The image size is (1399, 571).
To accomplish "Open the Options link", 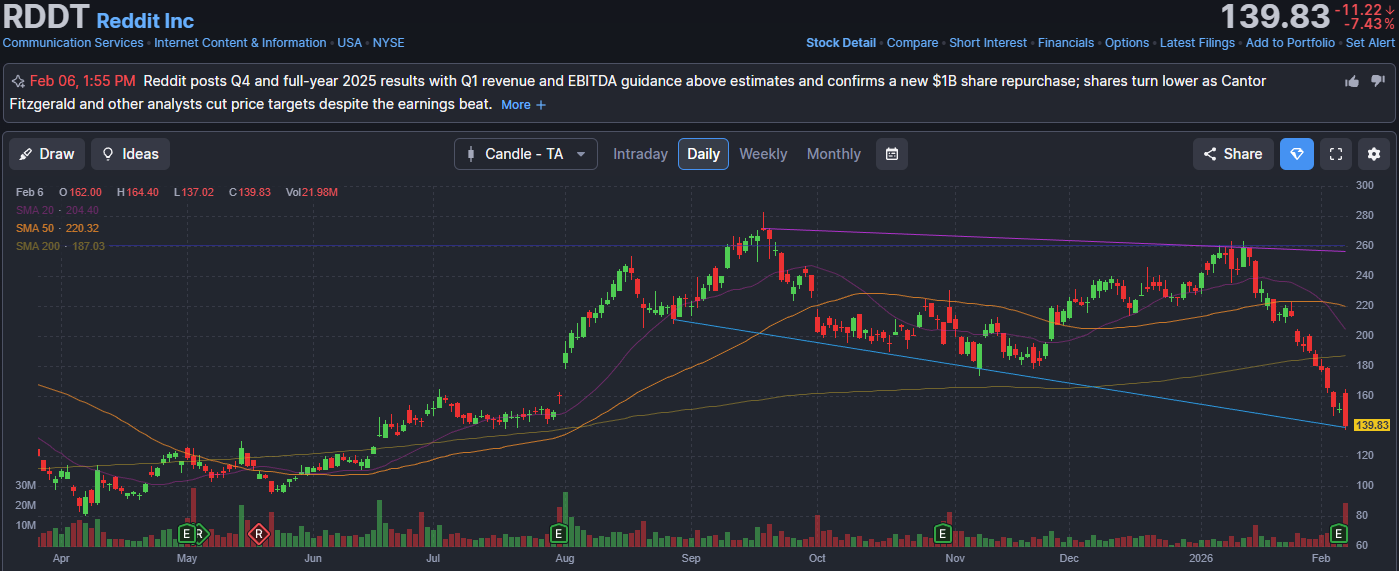I will pyautogui.click(x=1127, y=43).
